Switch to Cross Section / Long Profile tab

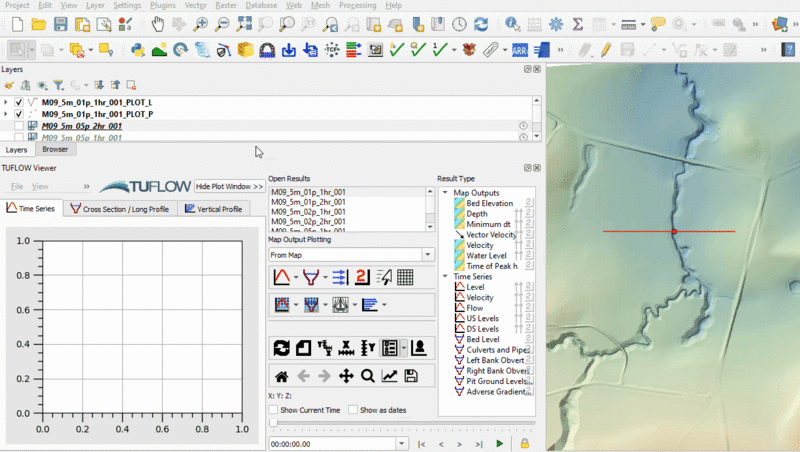pos(119,209)
